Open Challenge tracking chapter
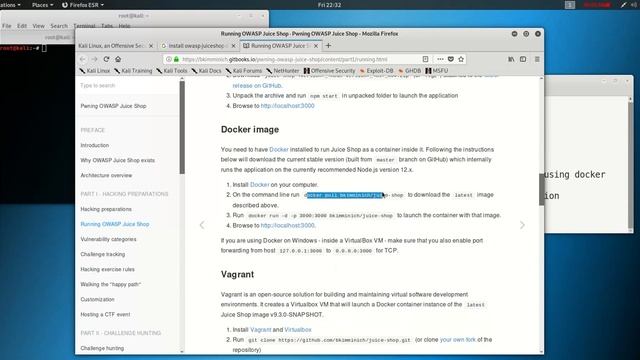This screenshot has height=360, width=640. [102, 254]
